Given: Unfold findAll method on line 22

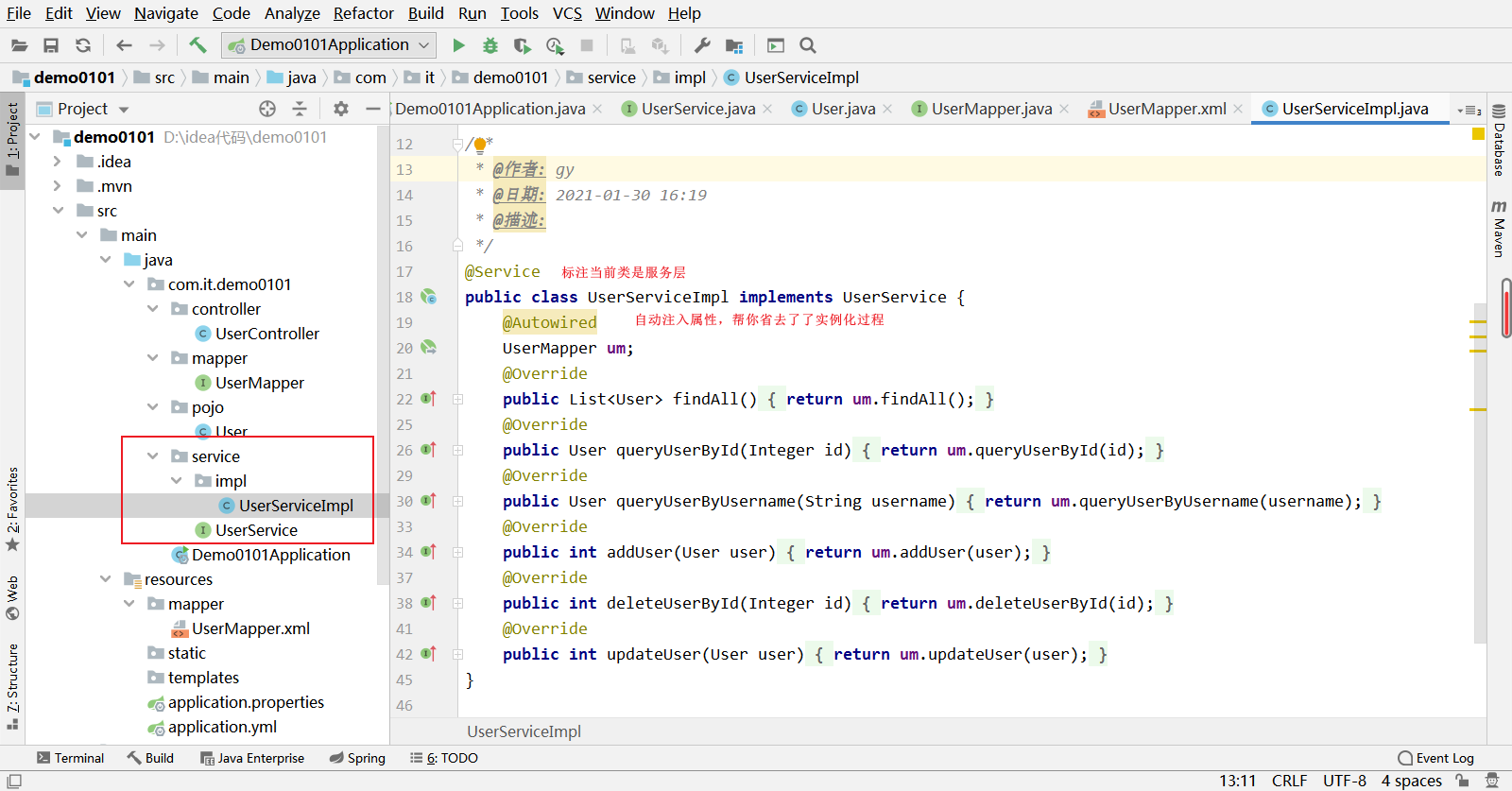Looking at the screenshot, I should (x=457, y=399).
